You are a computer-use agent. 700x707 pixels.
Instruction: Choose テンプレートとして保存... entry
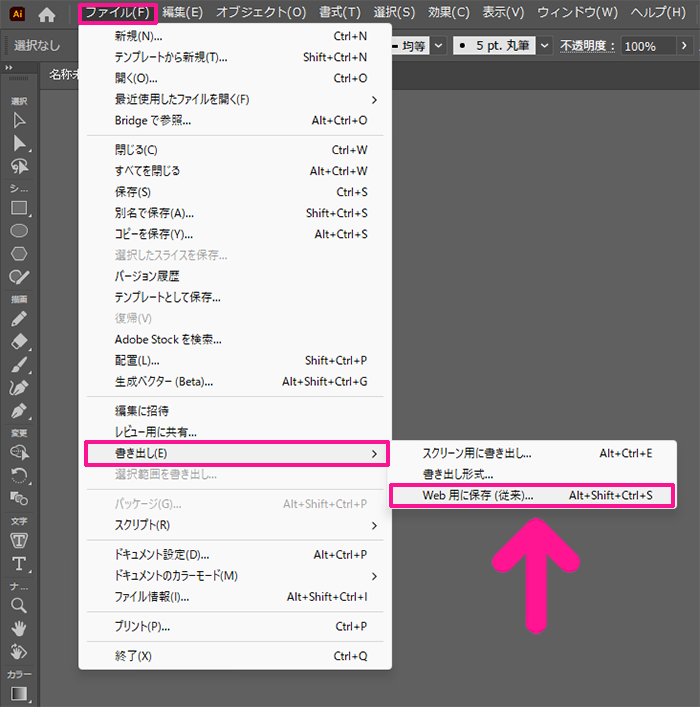tap(235, 297)
